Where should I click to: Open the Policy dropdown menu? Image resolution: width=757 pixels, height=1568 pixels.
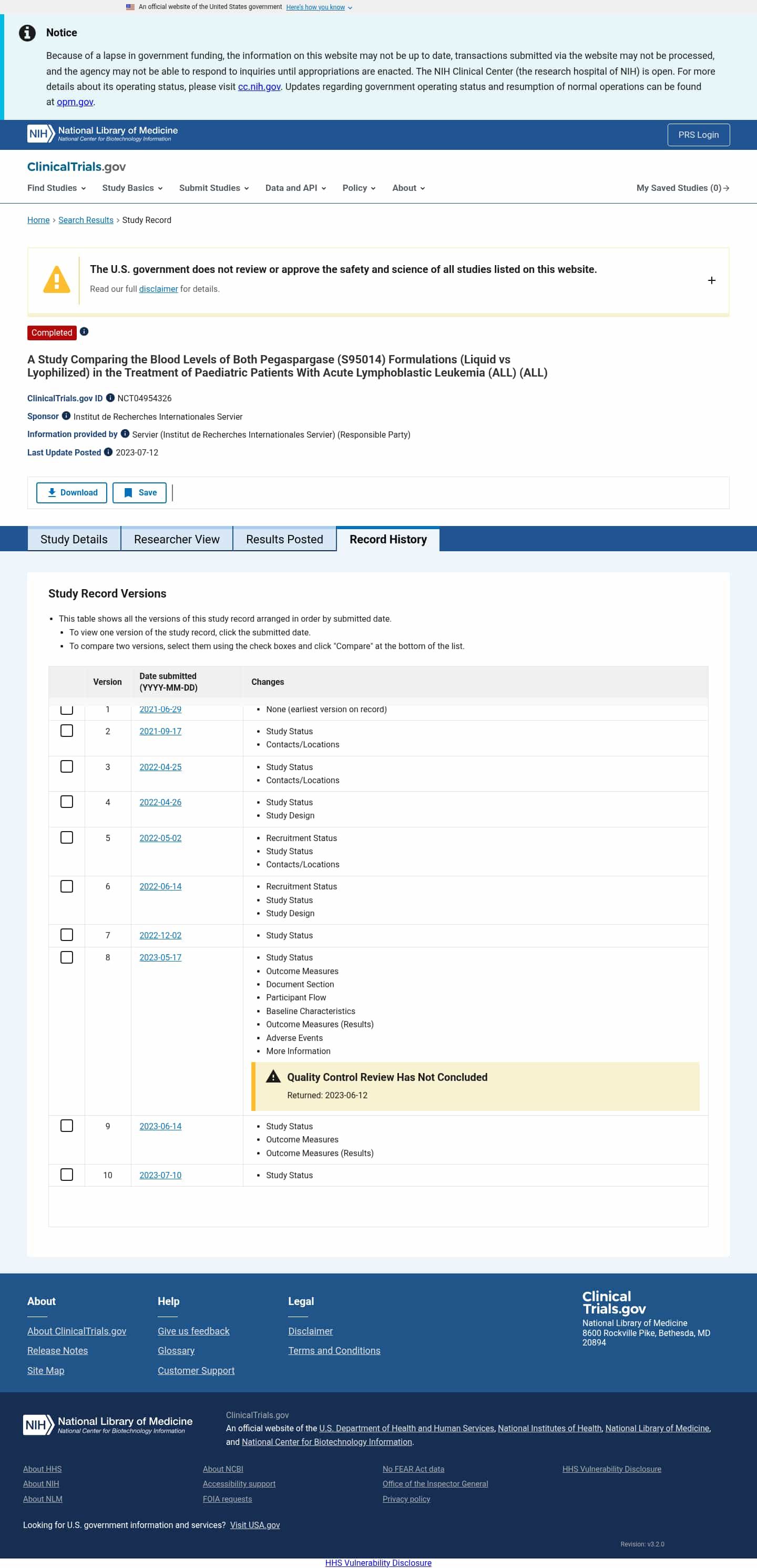[359, 188]
